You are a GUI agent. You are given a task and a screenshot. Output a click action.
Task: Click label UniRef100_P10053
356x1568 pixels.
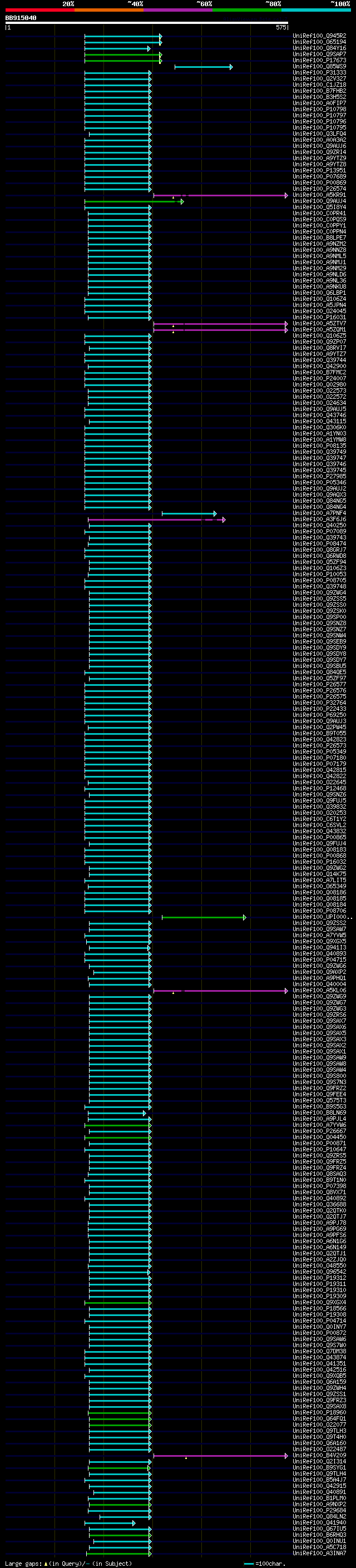point(311,574)
